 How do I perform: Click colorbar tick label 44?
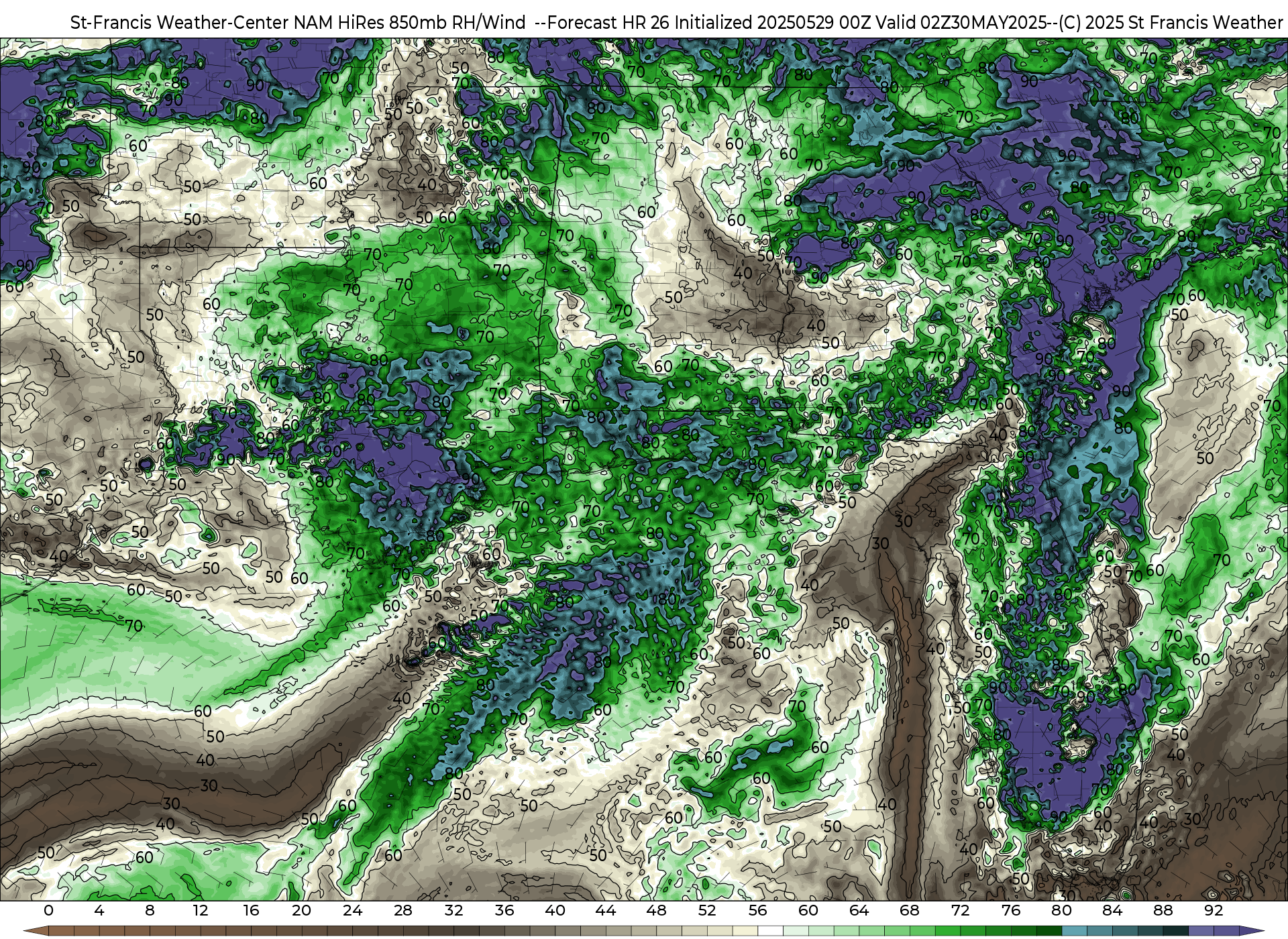(x=606, y=910)
